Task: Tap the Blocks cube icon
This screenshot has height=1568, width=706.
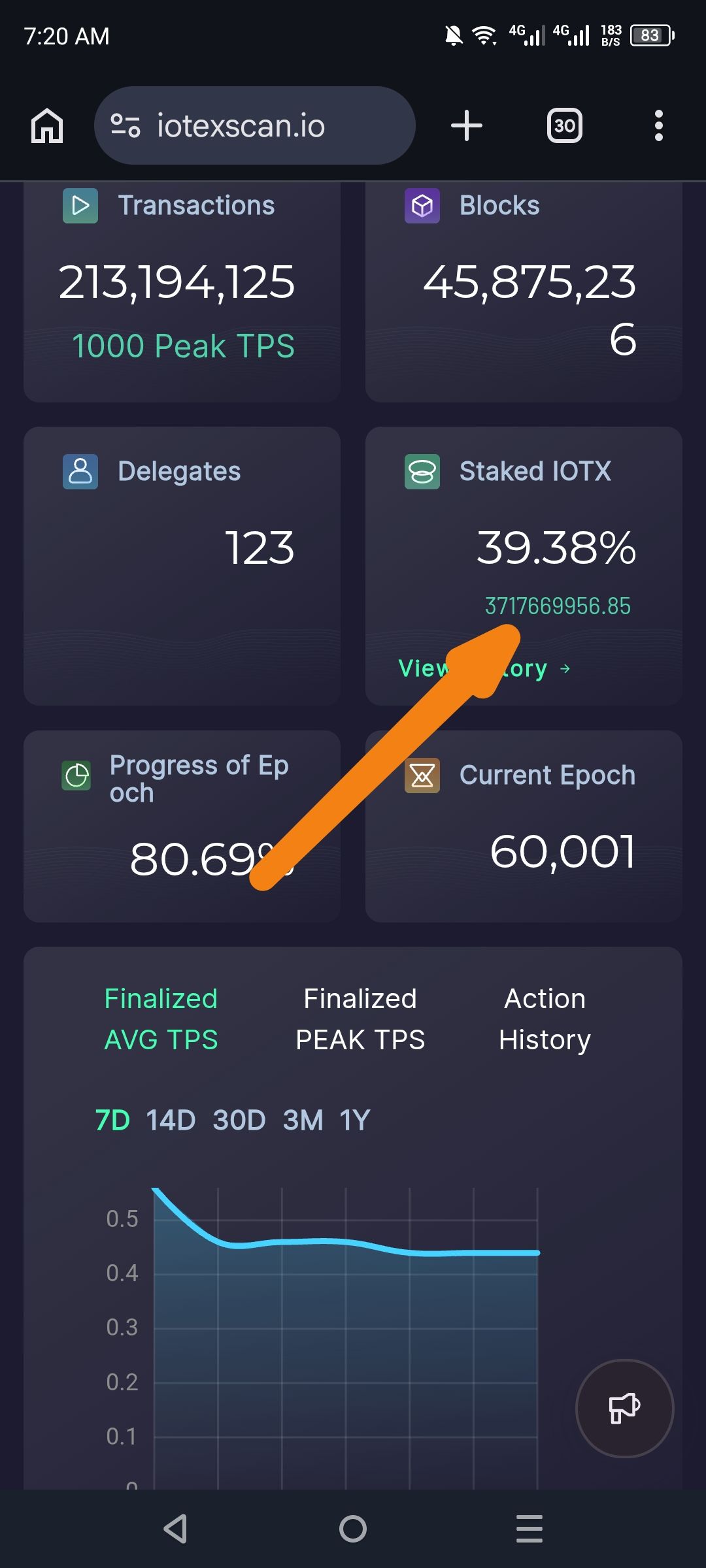Action: (422, 206)
